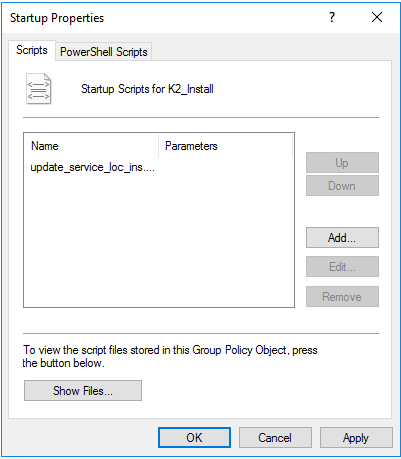Close the Startup Properties window
Image resolution: width=401 pixels, height=459 pixels.
[377, 17]
